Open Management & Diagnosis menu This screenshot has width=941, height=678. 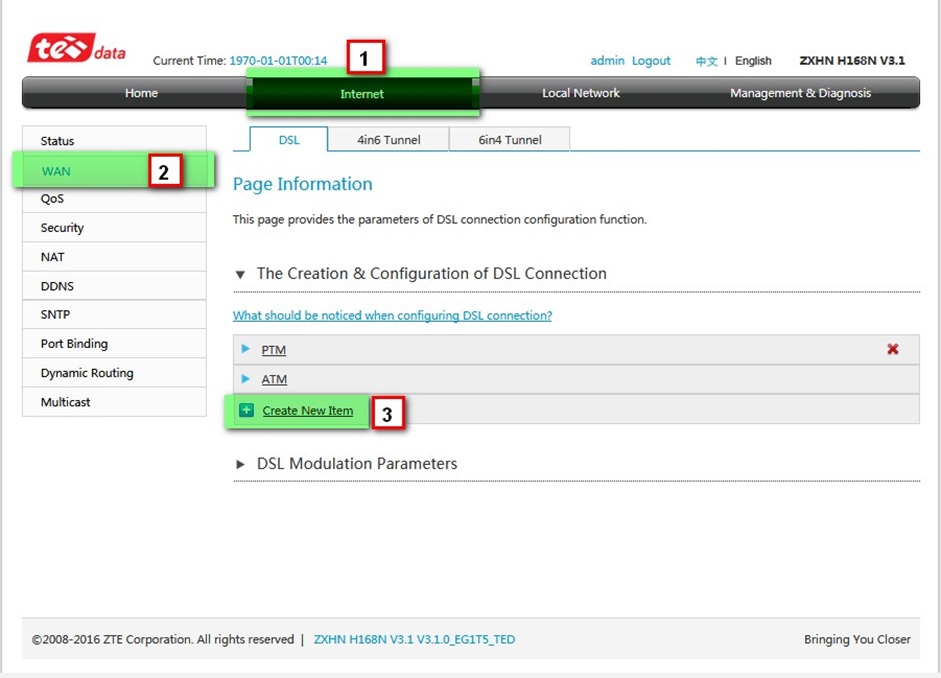click(800, 93)
